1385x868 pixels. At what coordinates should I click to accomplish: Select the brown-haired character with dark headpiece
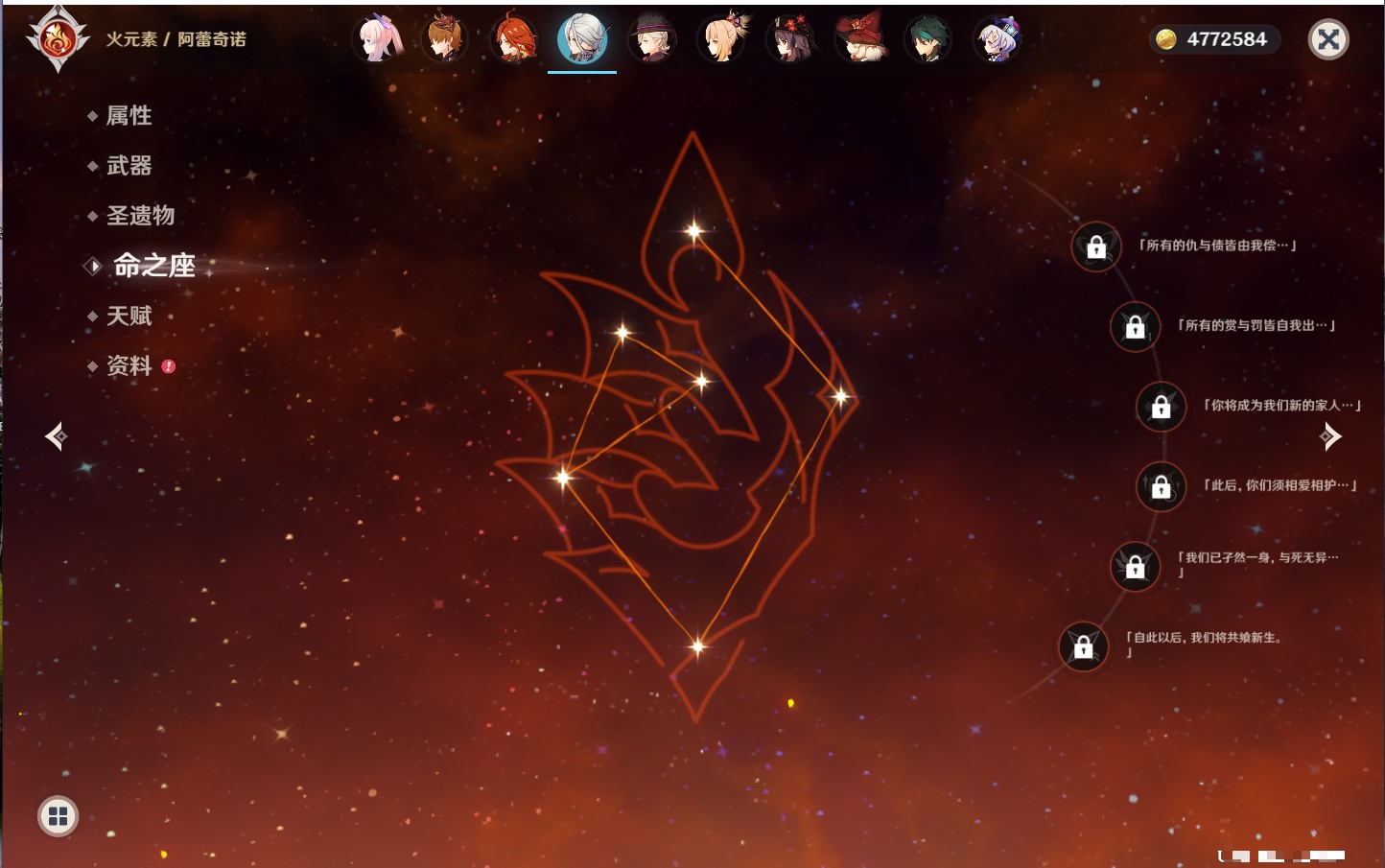pyautogui.click(x=445, y=39)
